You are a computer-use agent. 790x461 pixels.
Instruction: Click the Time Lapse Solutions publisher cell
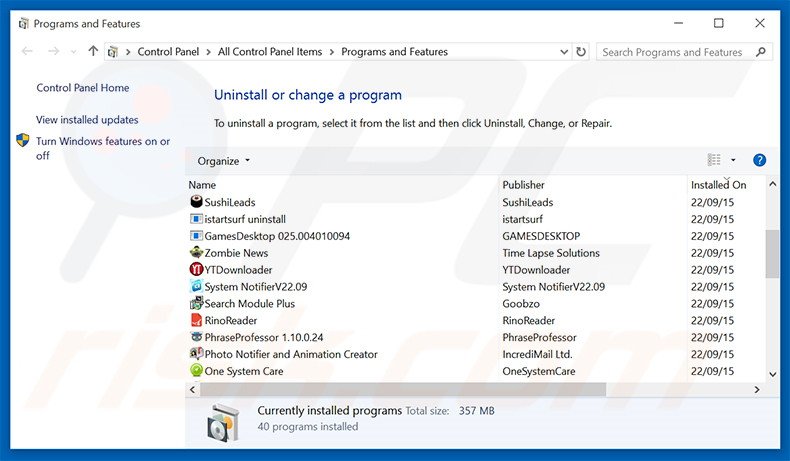(x=551, y=253)
